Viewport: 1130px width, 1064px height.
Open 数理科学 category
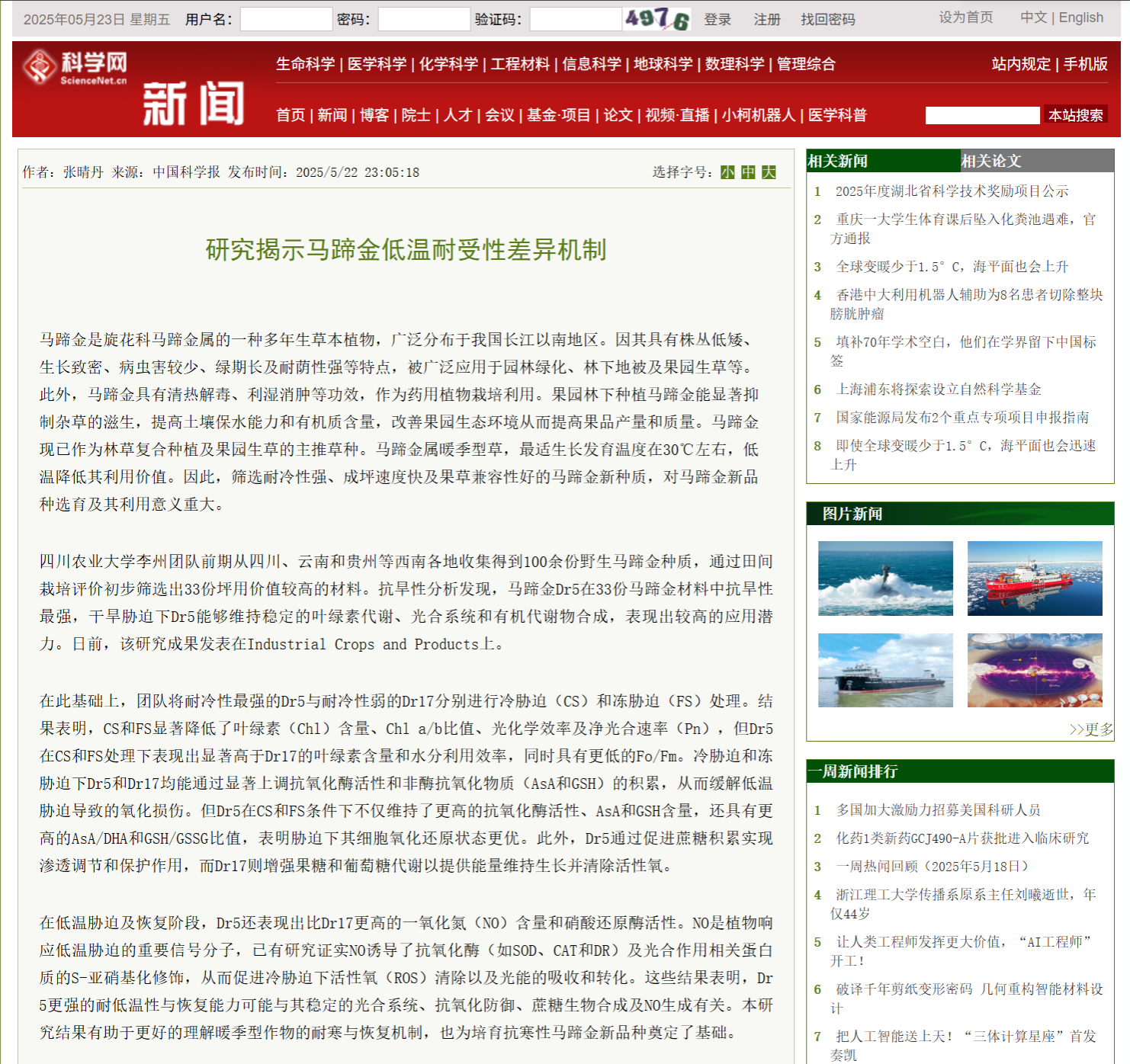click(735, 64)
